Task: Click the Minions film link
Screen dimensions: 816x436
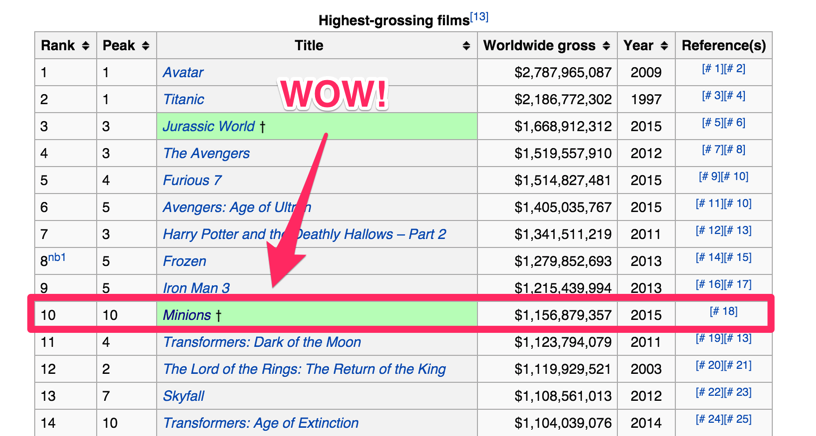Action: pyautogui.click(x=186, y=315)
